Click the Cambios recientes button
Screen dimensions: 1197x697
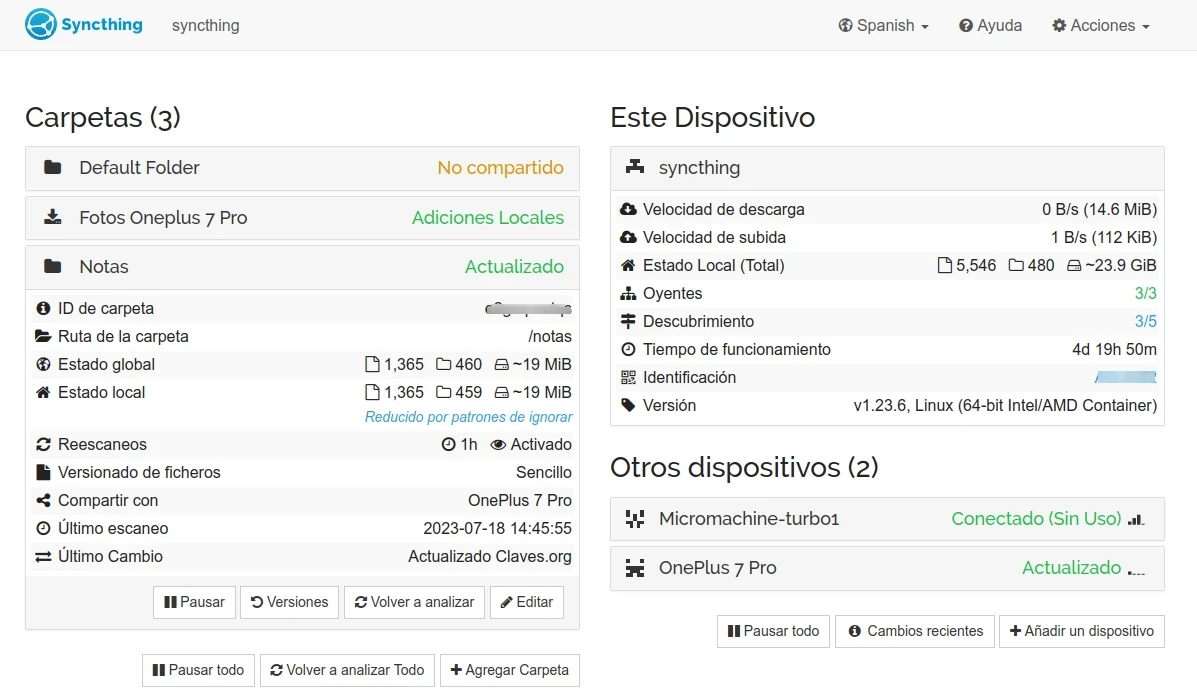point(914,631)
